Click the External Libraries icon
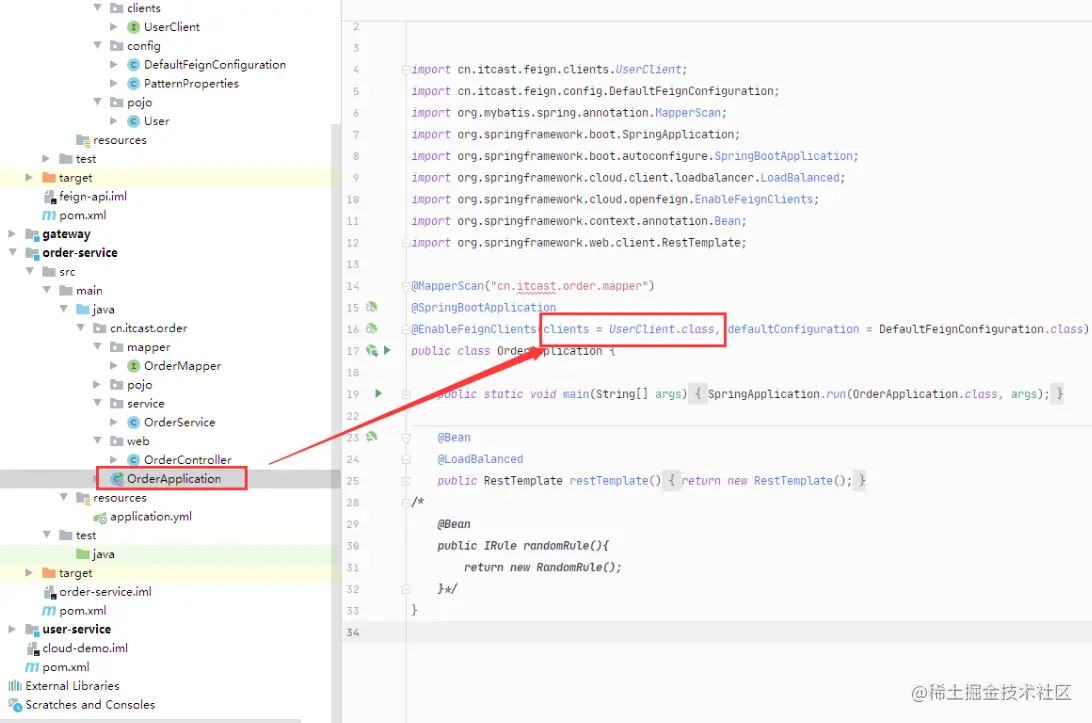This screenshot has height=723, width=1092. tap(15, 686)
